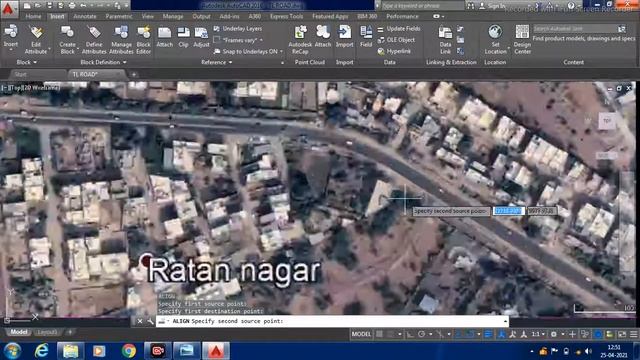The width and height of the screenshot is (640, 360).
Task: Click the Plot printer icon in quick access toolbar
Action: [x=72, y=6]
